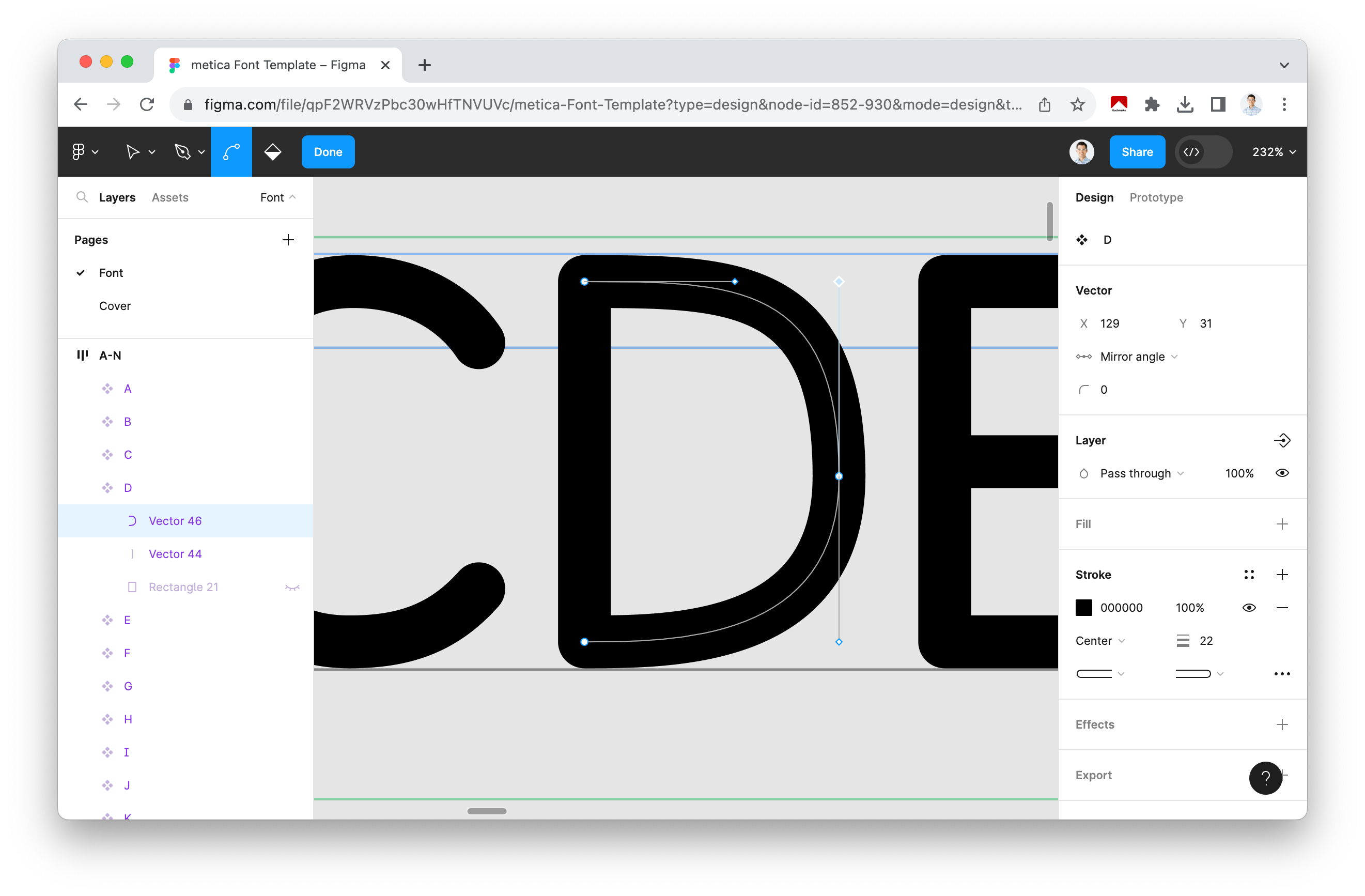Select the Move tool
The width and height of the screenshot is (1365, 896).
pos(135,151)
